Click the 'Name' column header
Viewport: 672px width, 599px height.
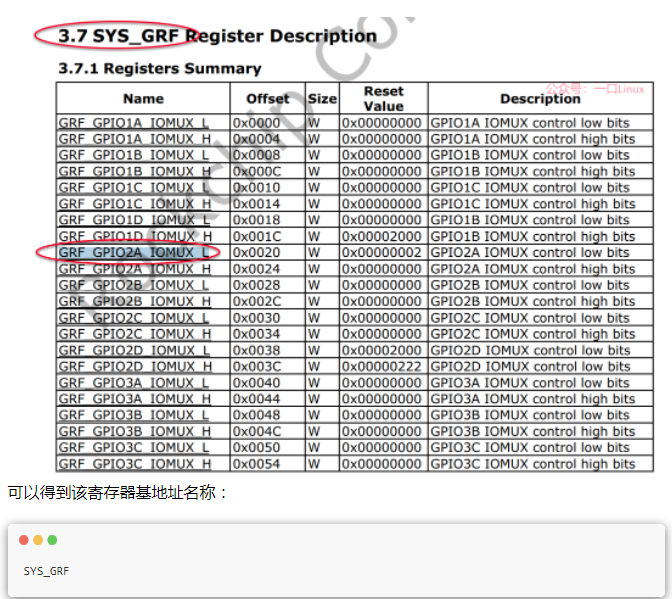(143, 99)
